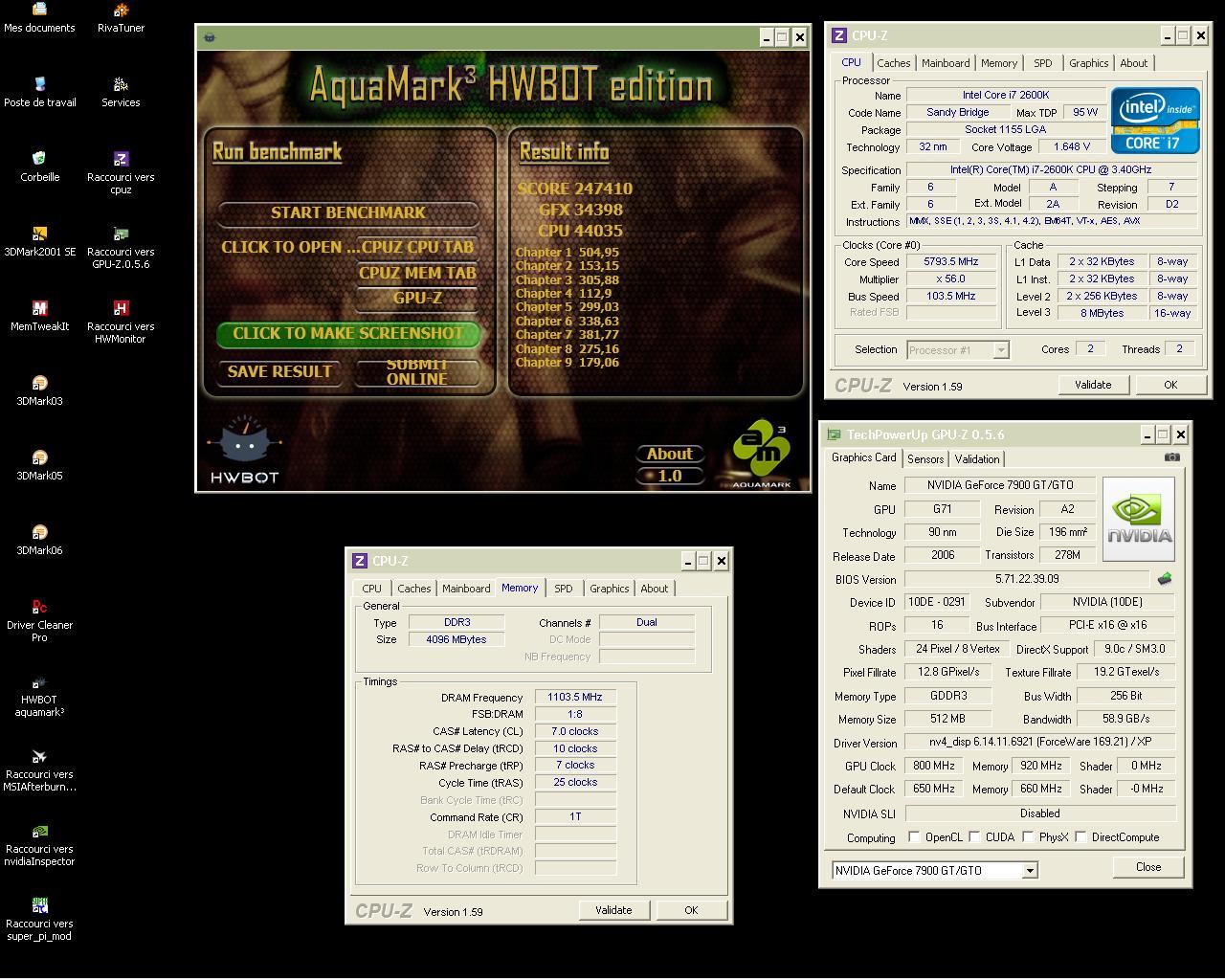Click the NVIDIA logo in GPU-Z

tap(1139, 519)
